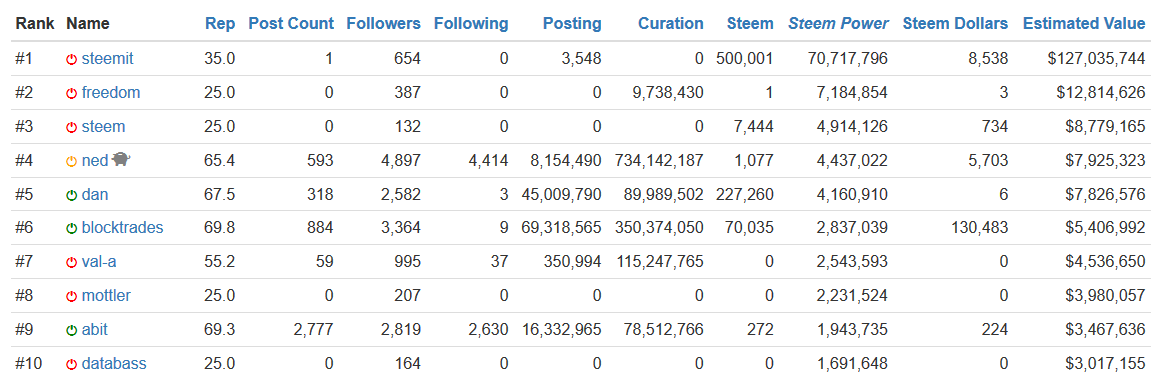The image size is (1162, 380).
Task: Sort the table by Rep column
Action: click(220, 24)
